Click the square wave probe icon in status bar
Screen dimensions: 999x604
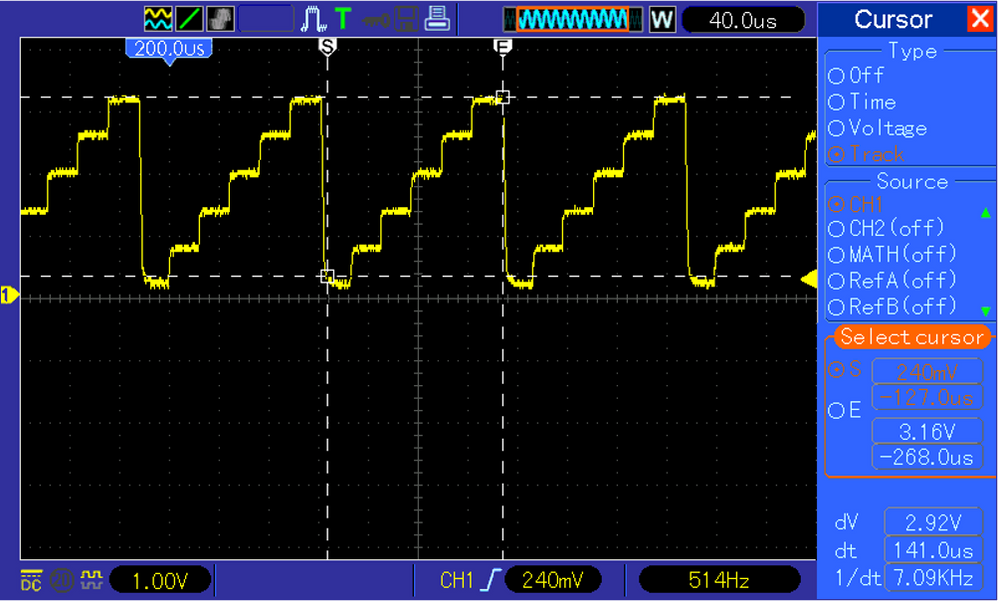coord(92,579)
